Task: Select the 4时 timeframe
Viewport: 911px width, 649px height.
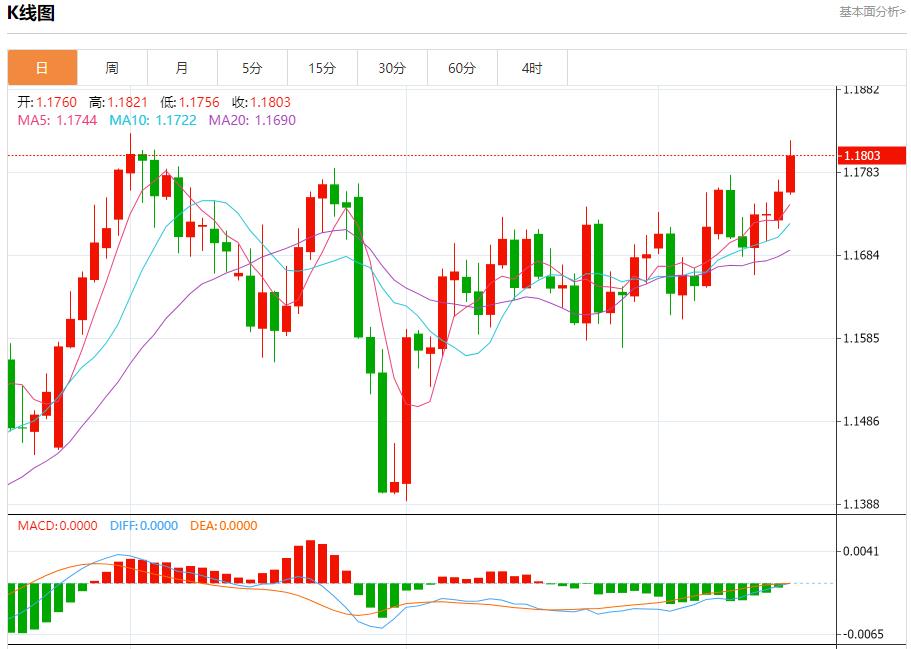Action: coord(534,67)
